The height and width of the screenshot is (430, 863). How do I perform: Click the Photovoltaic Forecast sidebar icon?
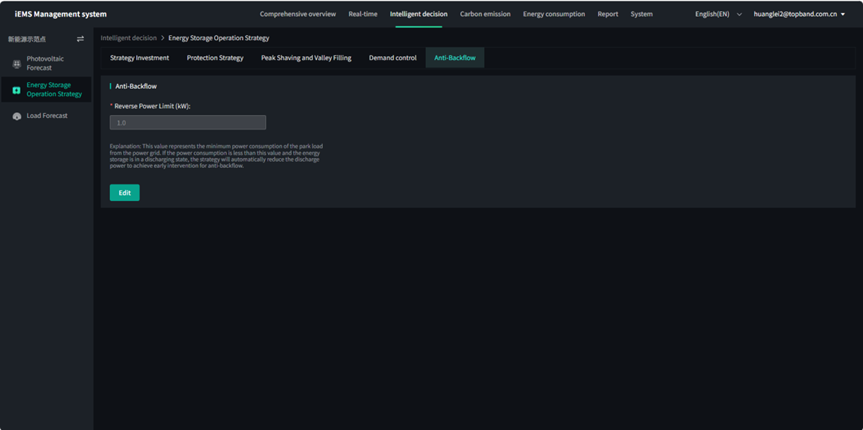pos(16,64)
